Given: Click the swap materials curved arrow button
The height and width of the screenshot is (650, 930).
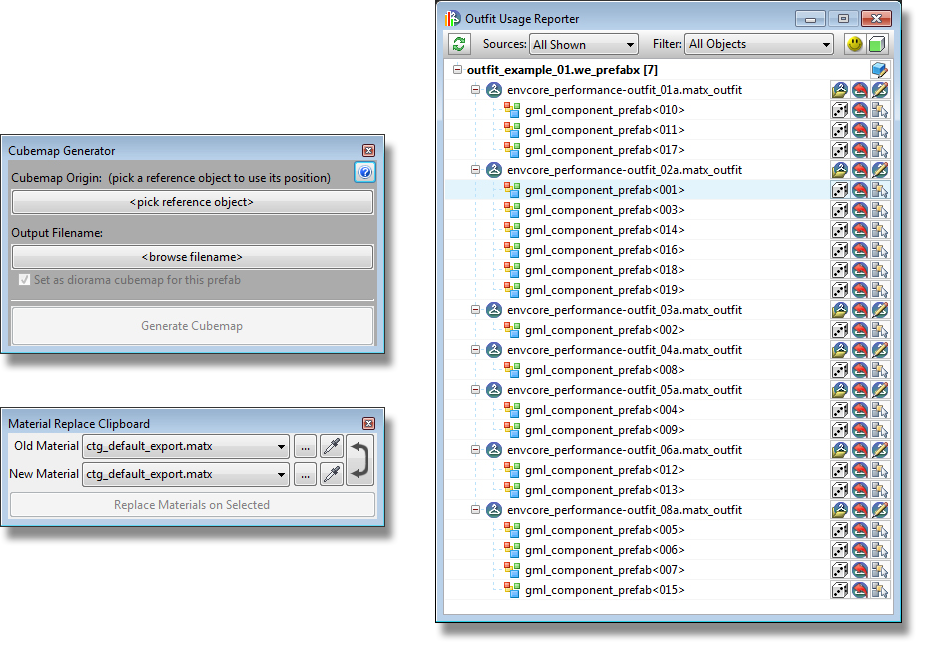Looking at the screenshot, I should click(359, 460).
